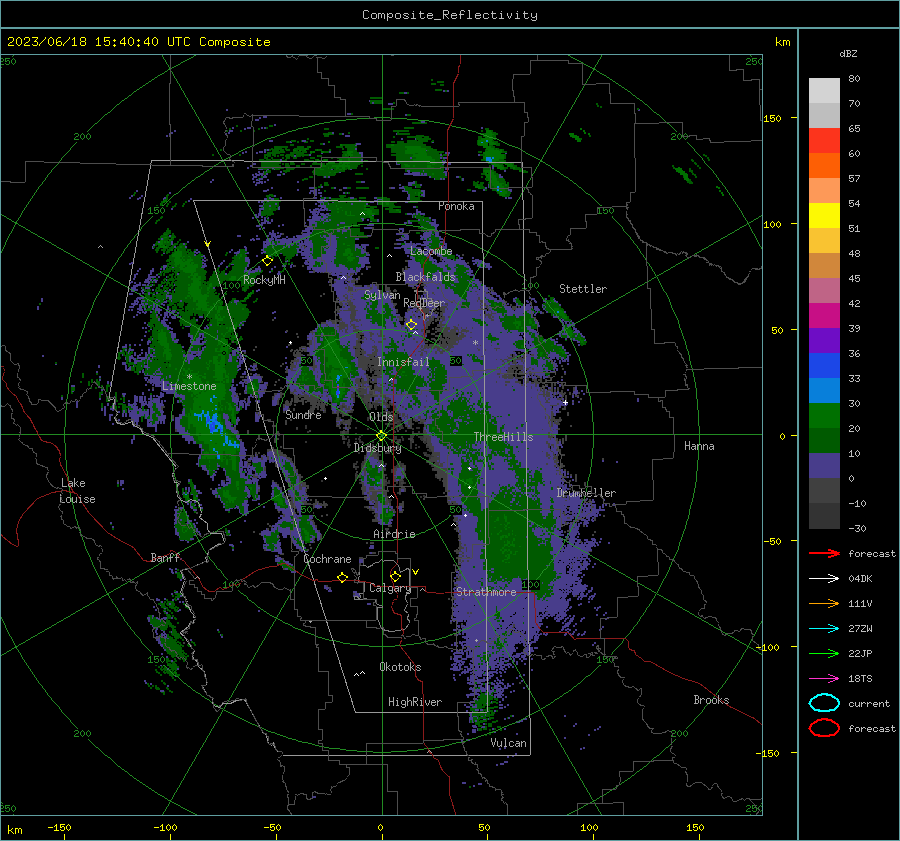The image size is (900, 841).
Task: Click the -30 dBZ scale value
Action: tap(857, 528)
